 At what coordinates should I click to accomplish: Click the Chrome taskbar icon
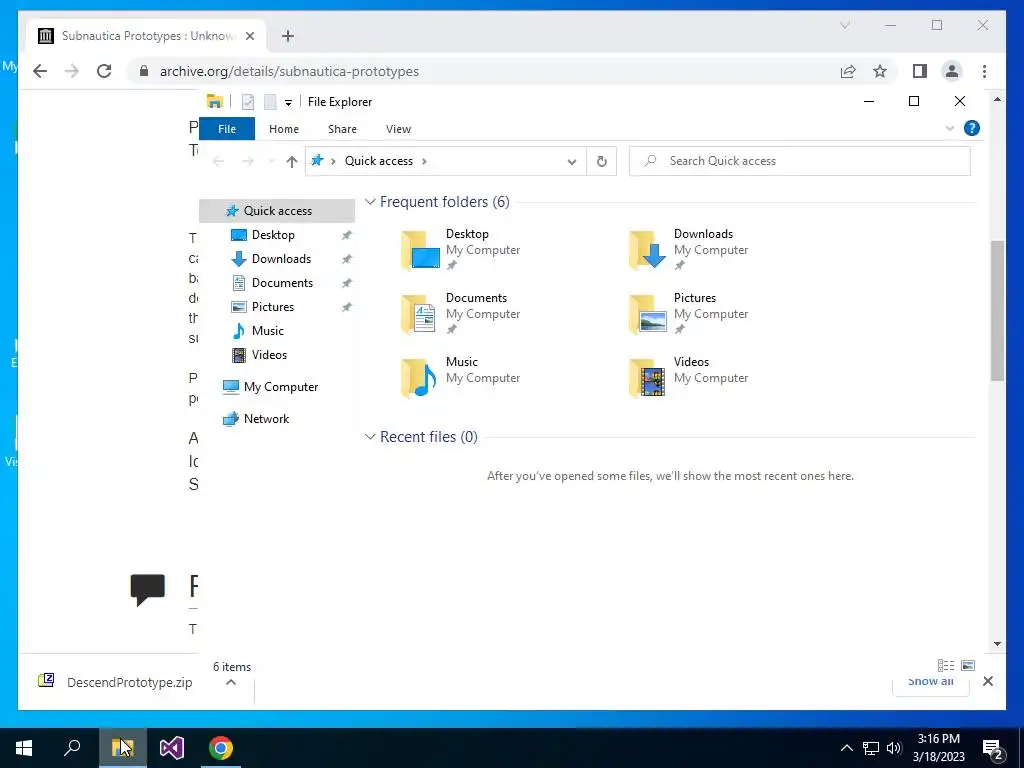click(x=221, y=748)
